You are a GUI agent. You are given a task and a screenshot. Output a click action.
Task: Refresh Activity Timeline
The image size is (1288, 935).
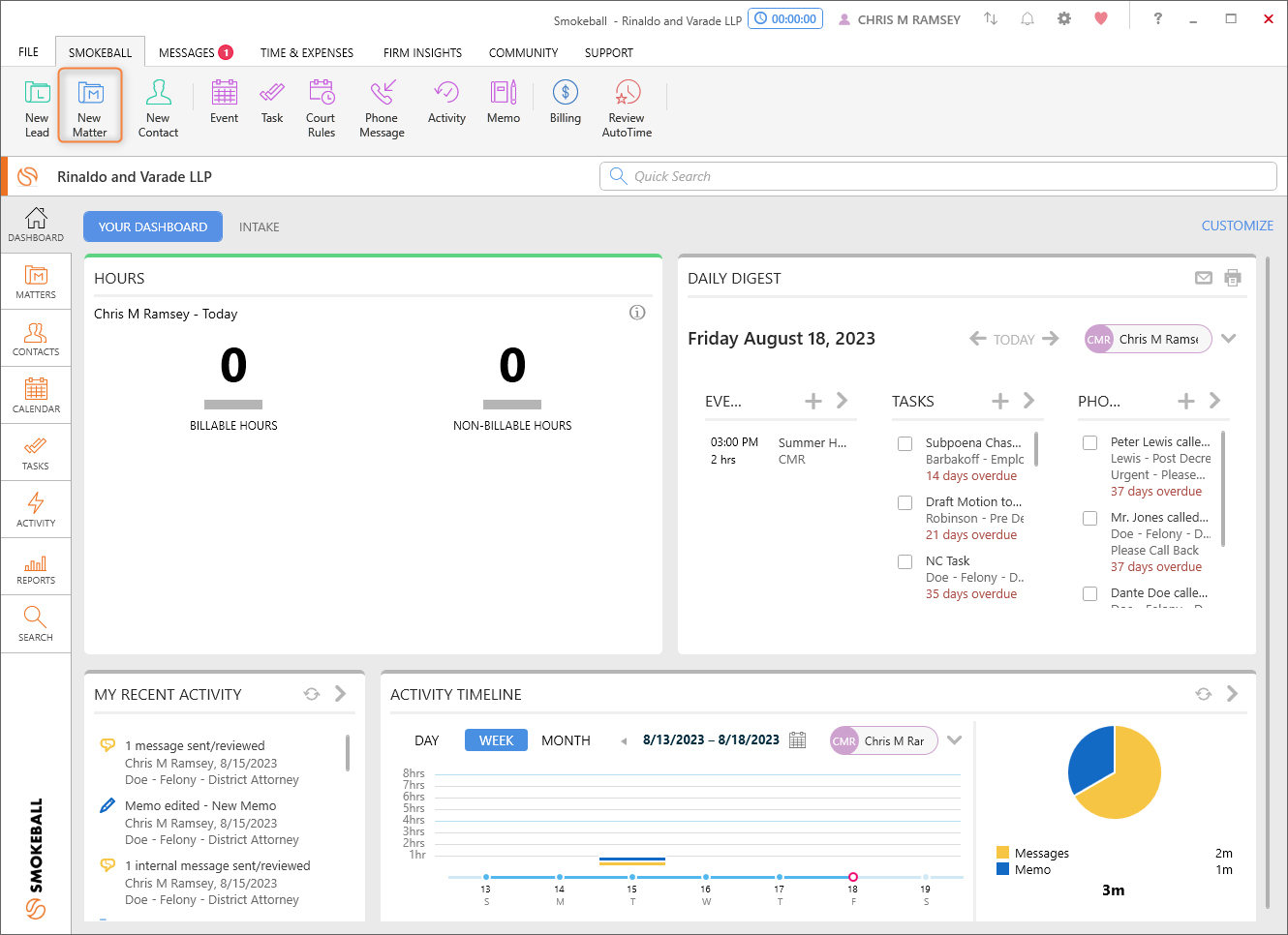click(x=1204, y=694)
